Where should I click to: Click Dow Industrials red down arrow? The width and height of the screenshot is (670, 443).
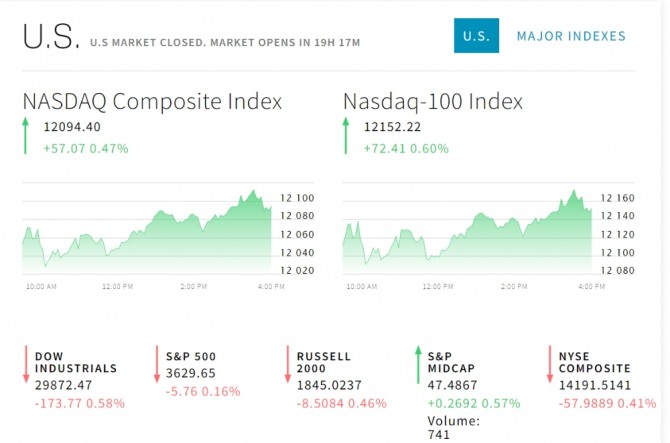tap(25, 364)
